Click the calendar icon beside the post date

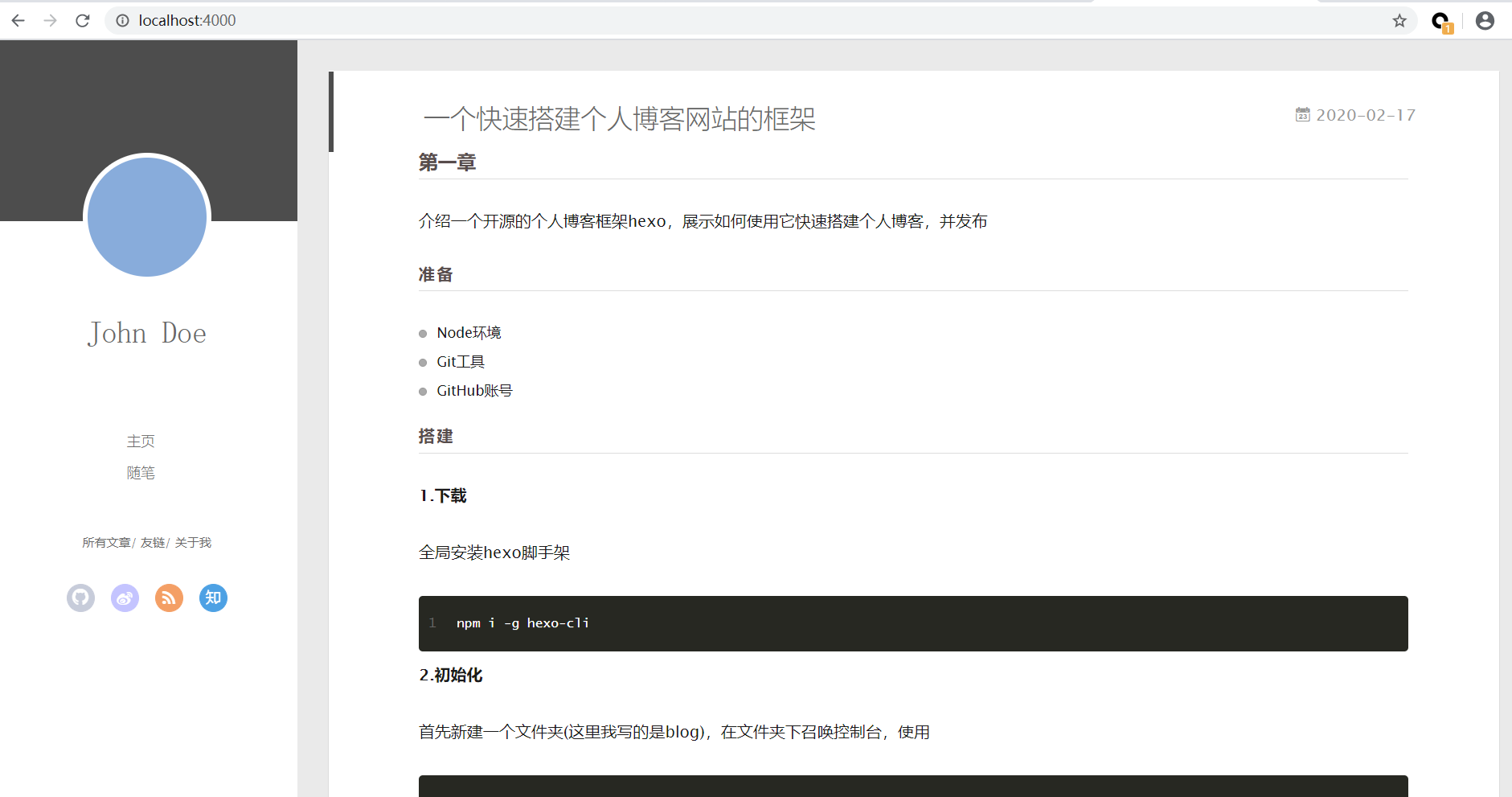[1304, 114]
